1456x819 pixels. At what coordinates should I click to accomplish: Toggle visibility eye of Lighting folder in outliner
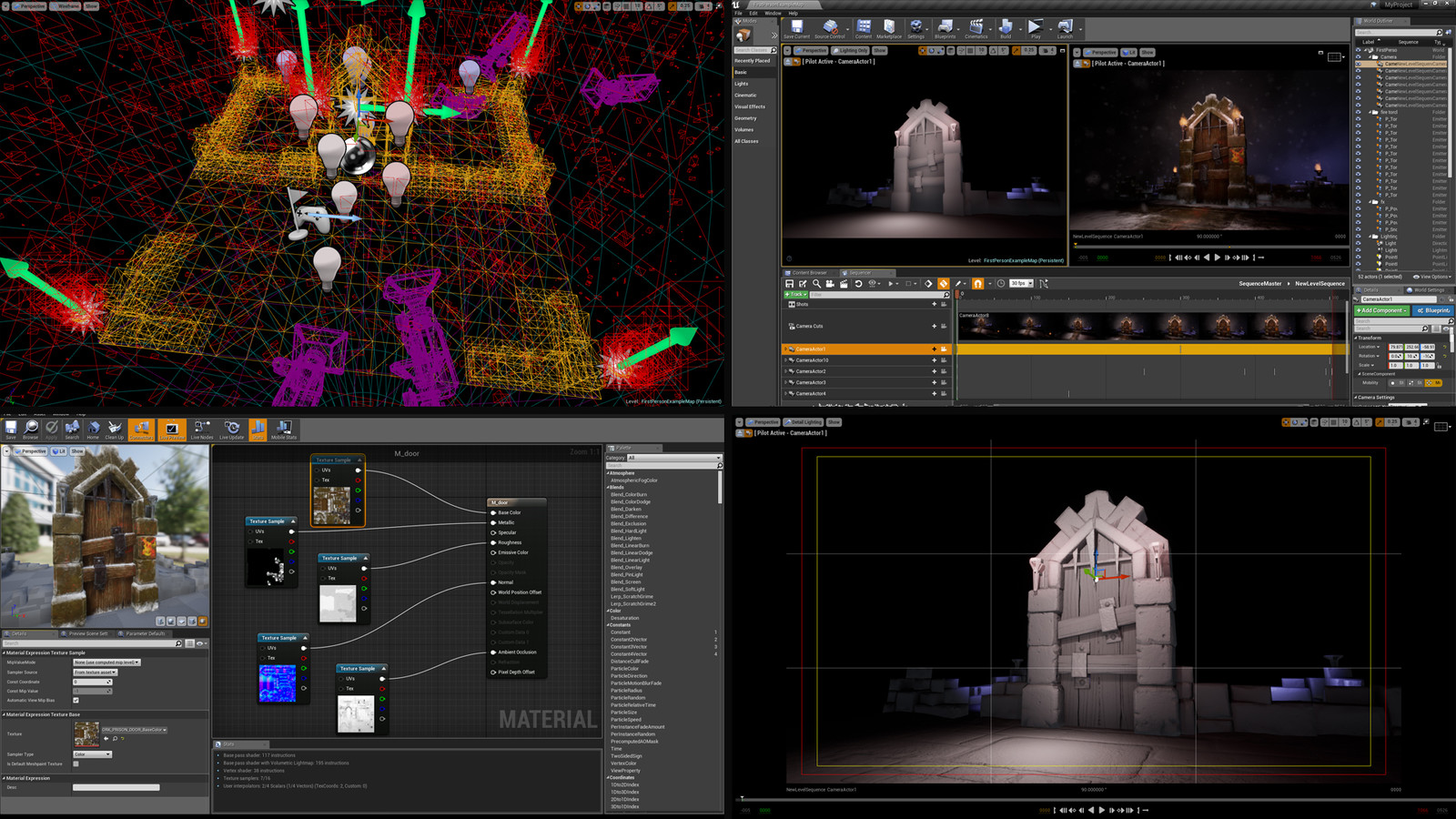1359,237
